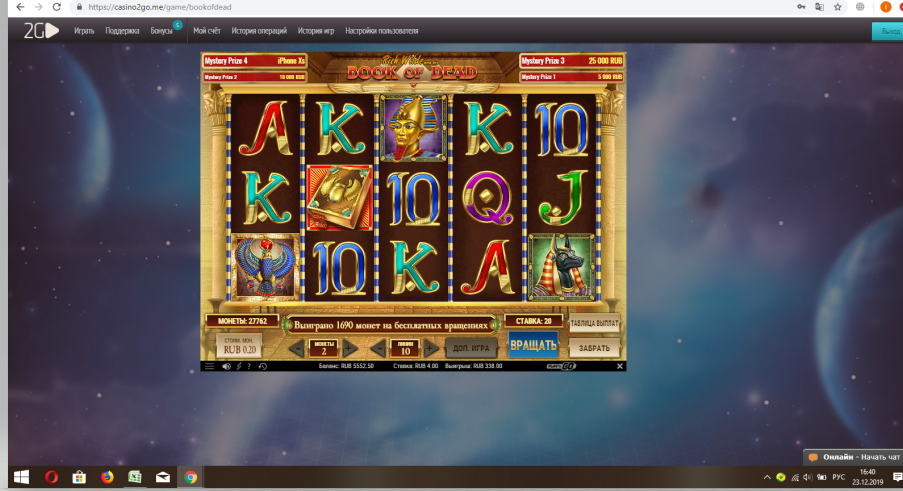This screenshot has width=903, height=491.
Task: Click the ДОП. ИГРА gamble button
Action: 471,348
